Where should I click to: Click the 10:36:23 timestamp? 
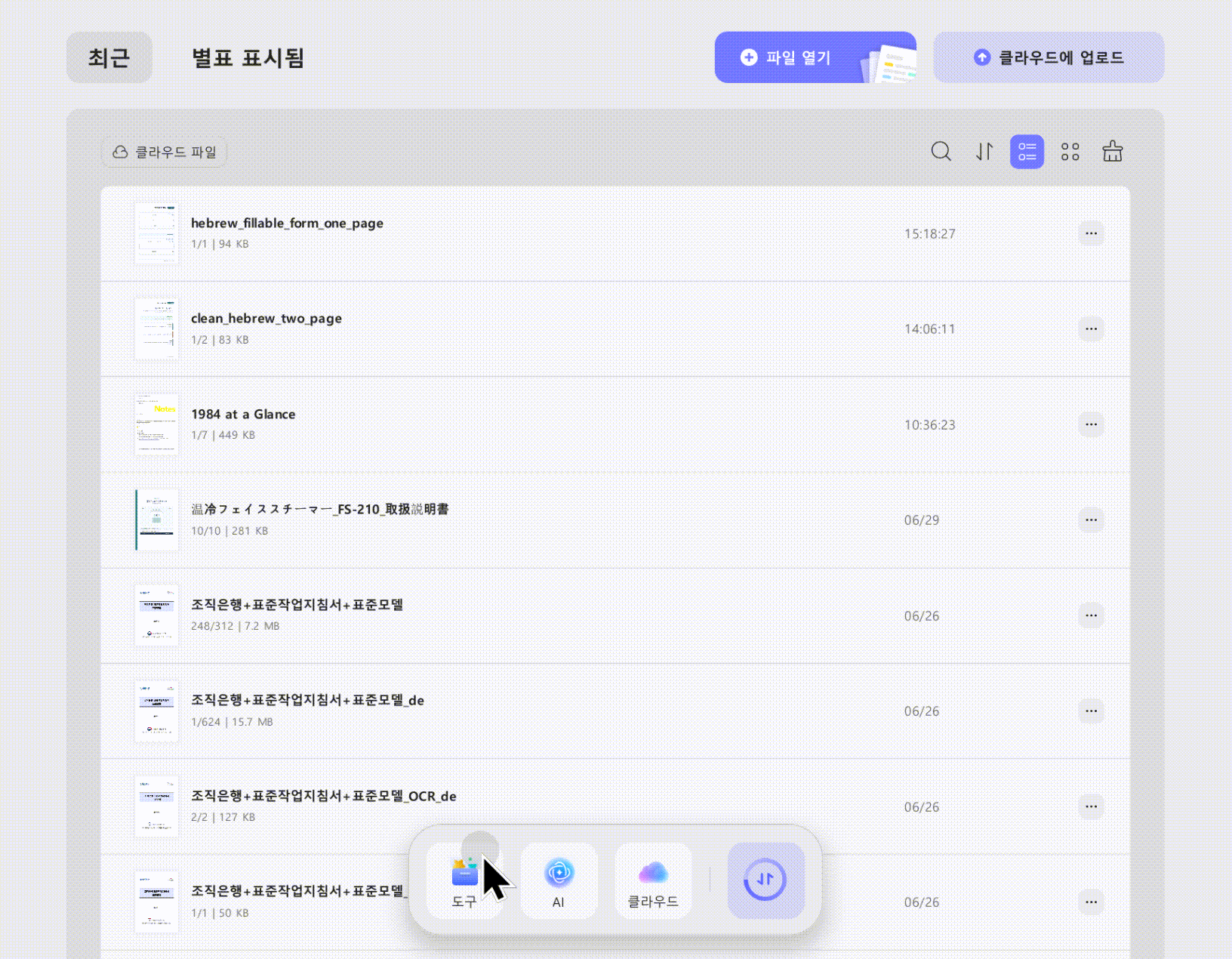(930, 425)
